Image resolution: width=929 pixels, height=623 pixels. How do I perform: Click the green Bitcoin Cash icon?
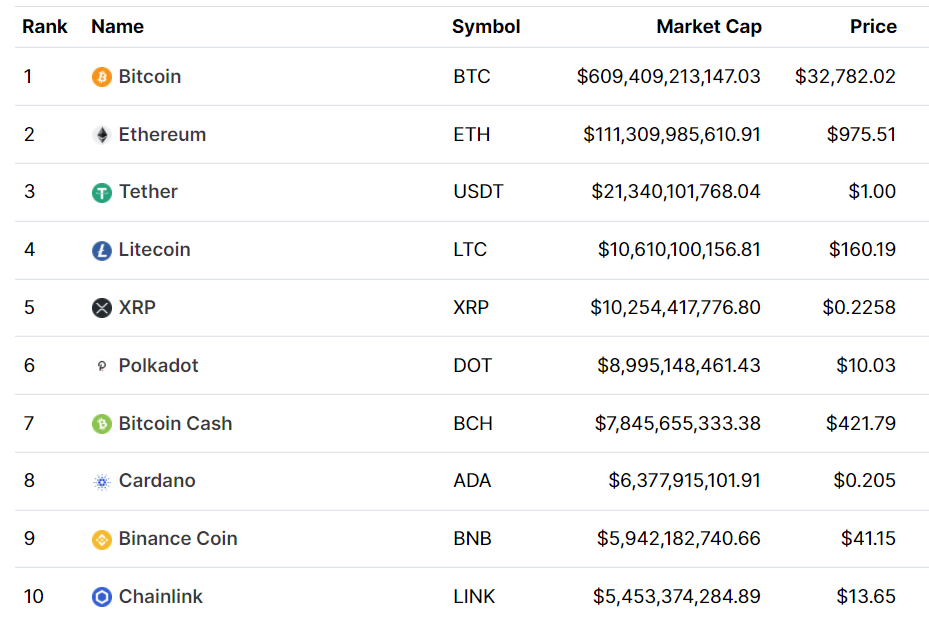coord(101,424)
